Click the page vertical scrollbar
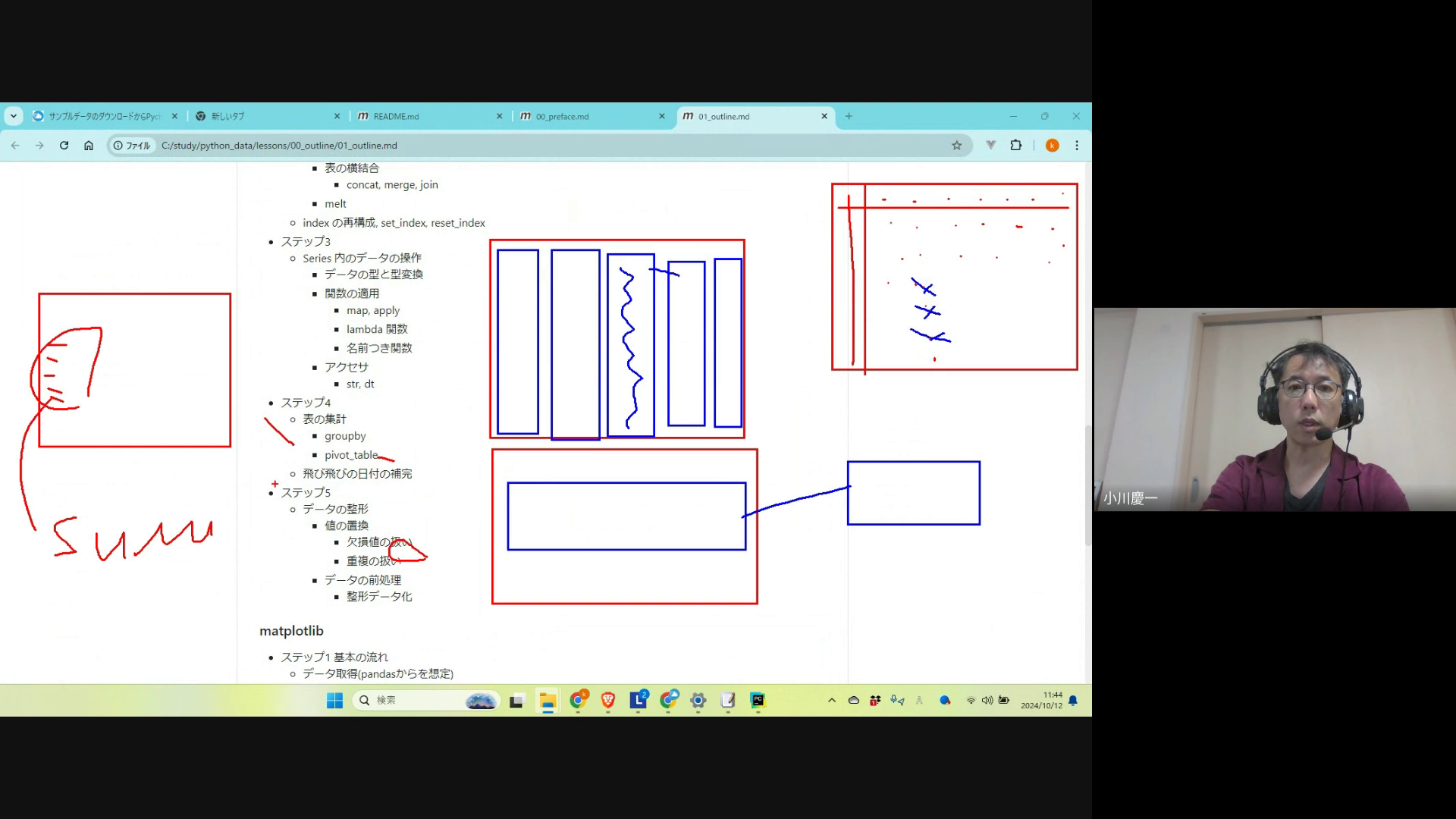This screenshot has height=819, width=1456. point(1087,485)
